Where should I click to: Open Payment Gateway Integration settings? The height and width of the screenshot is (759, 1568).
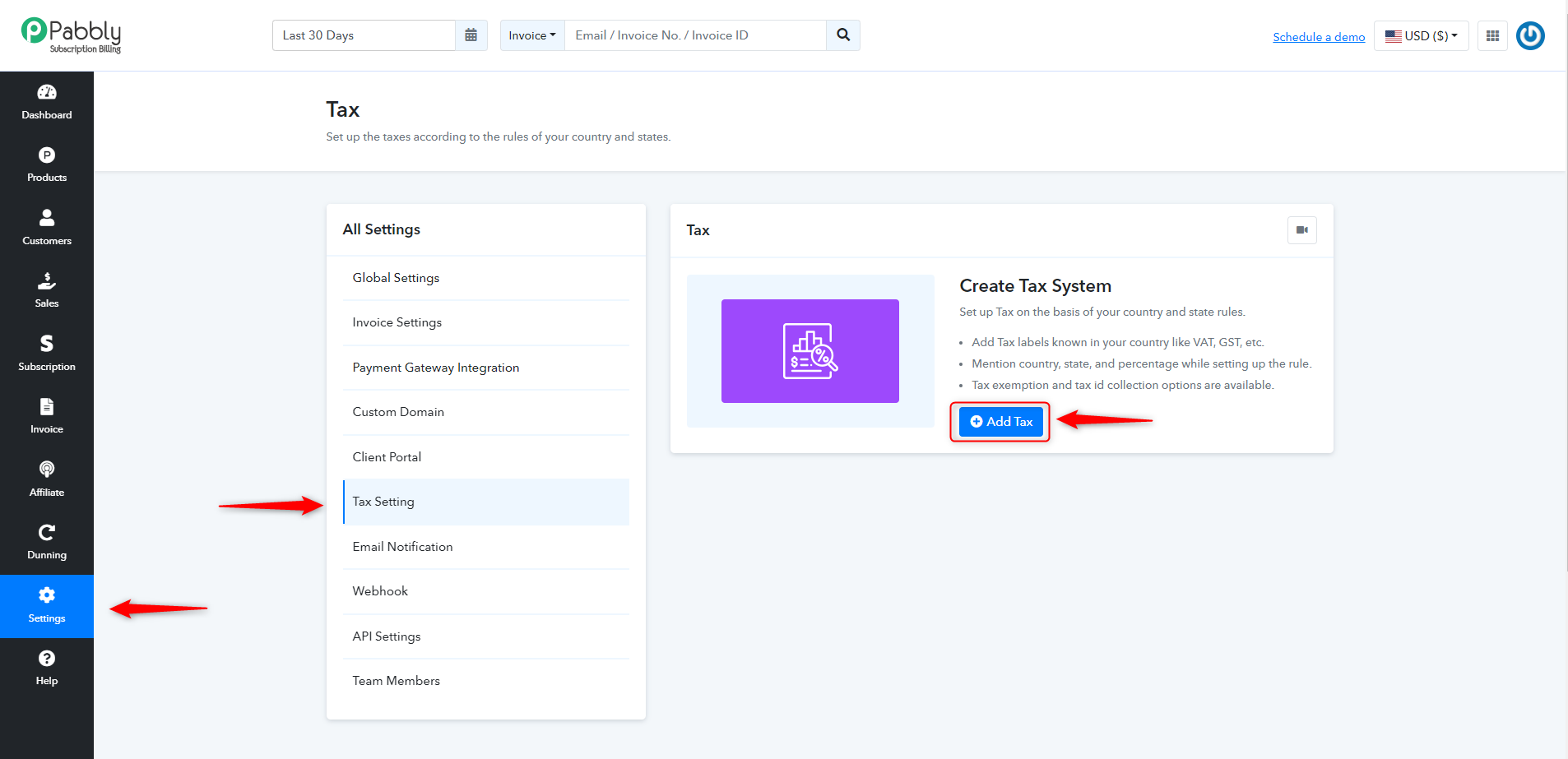pyautogui.click(x=486, y=368)
